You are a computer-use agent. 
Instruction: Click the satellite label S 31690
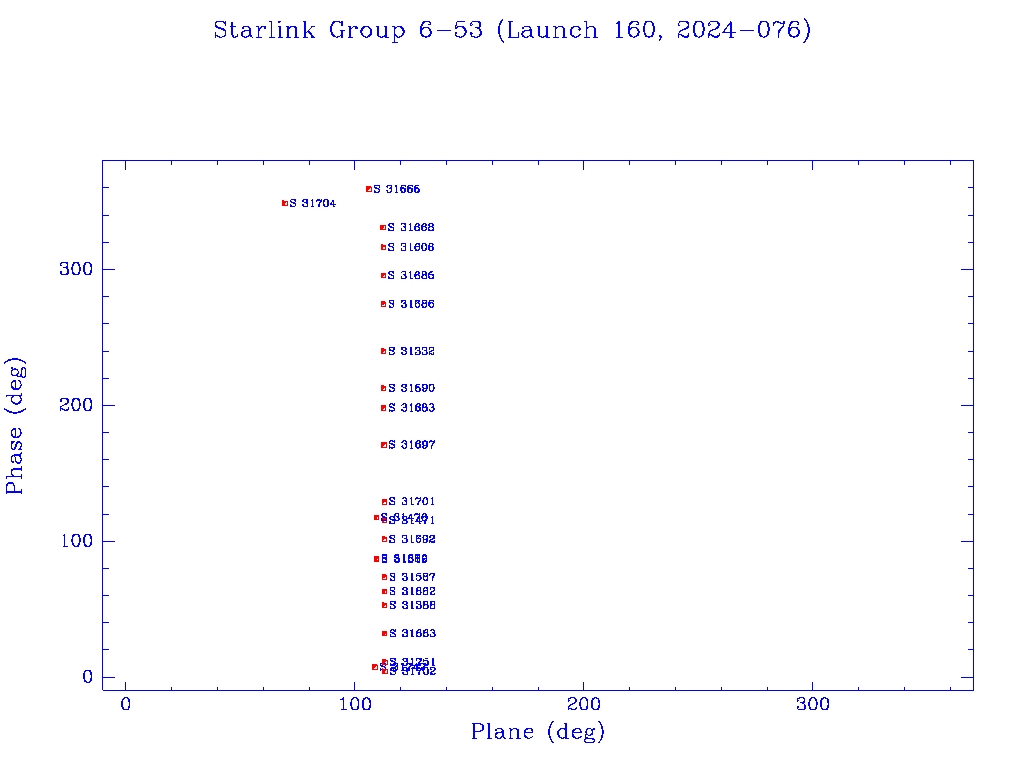[411, 389]
